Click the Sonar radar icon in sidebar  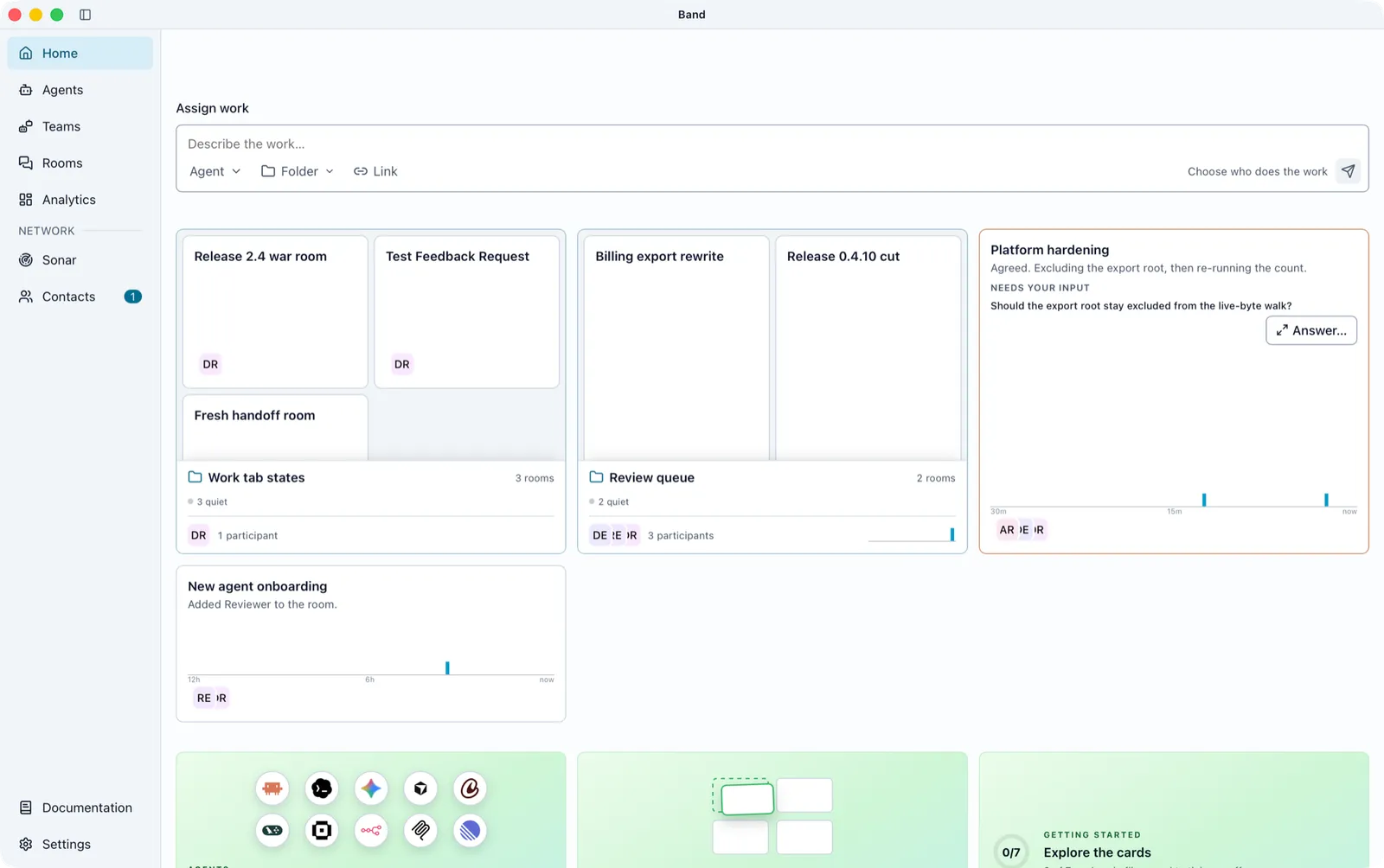pos(26,260)
